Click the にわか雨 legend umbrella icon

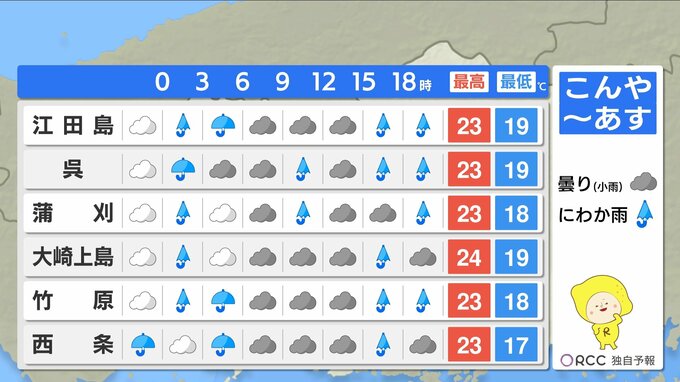[x=644, y=214]
